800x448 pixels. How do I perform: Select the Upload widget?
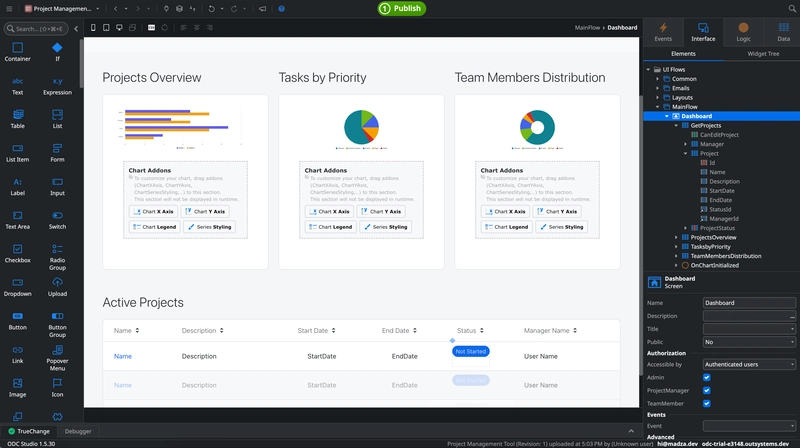(x=57, y=287)
